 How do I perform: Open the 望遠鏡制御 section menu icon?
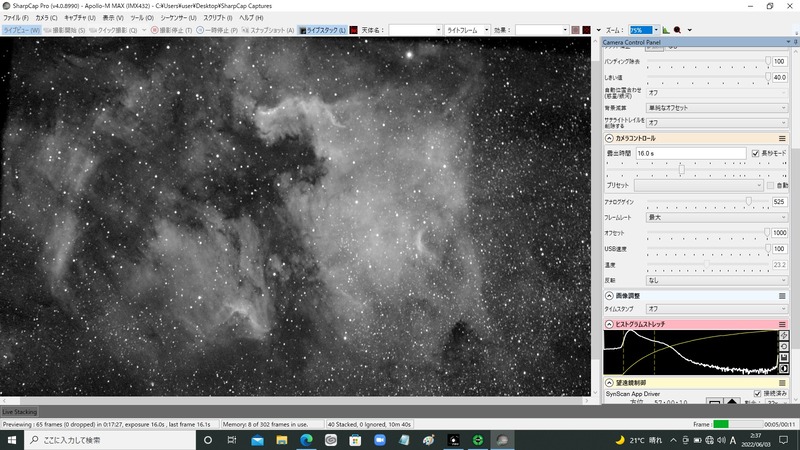coord(782,383)
